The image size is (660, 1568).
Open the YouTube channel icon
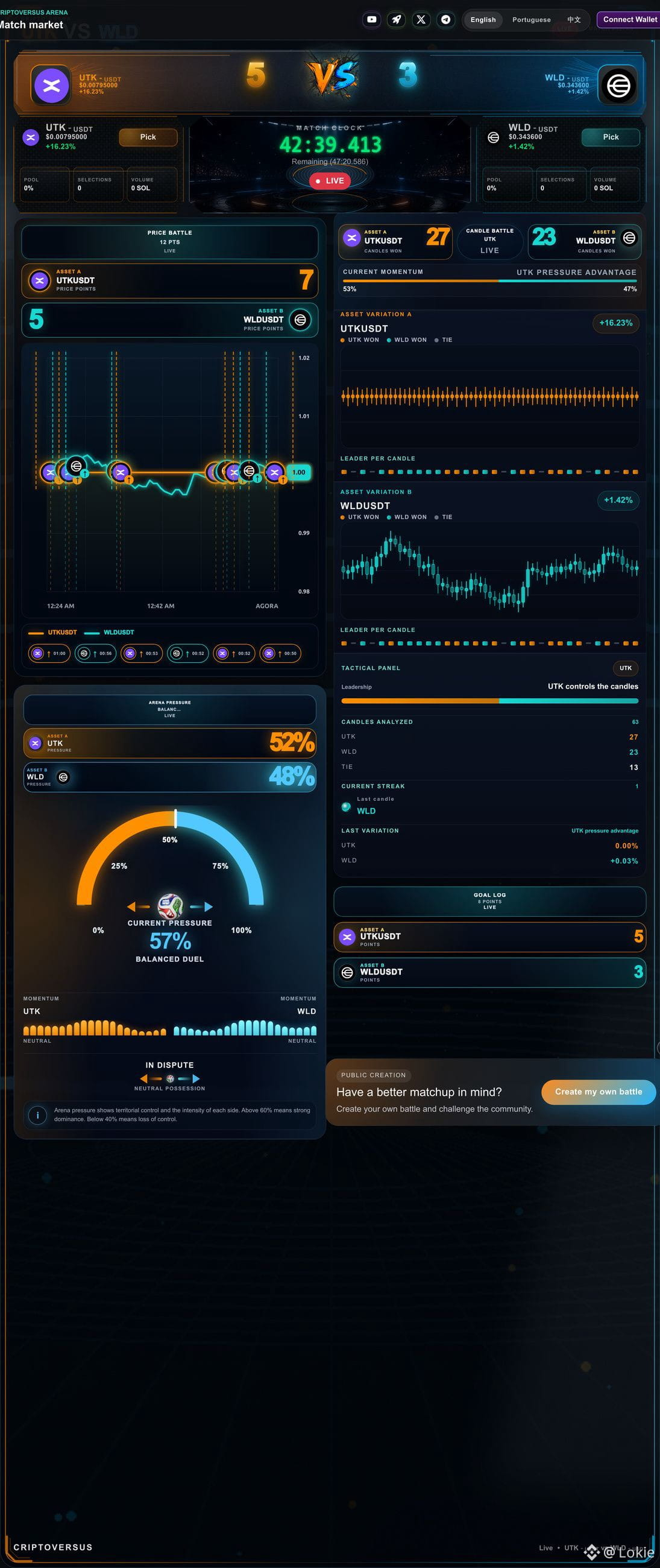point(372,19)
